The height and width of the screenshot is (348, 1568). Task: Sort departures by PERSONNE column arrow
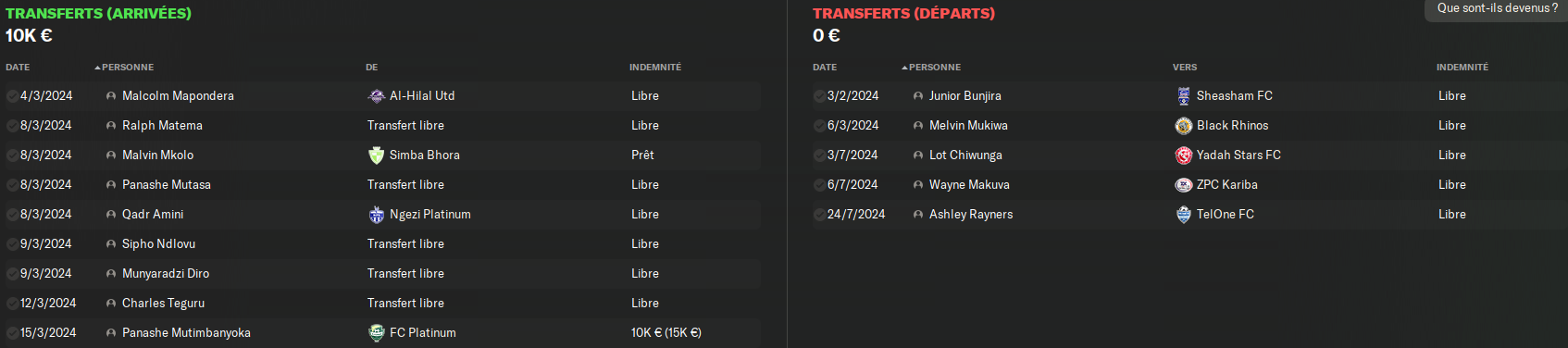904,68
